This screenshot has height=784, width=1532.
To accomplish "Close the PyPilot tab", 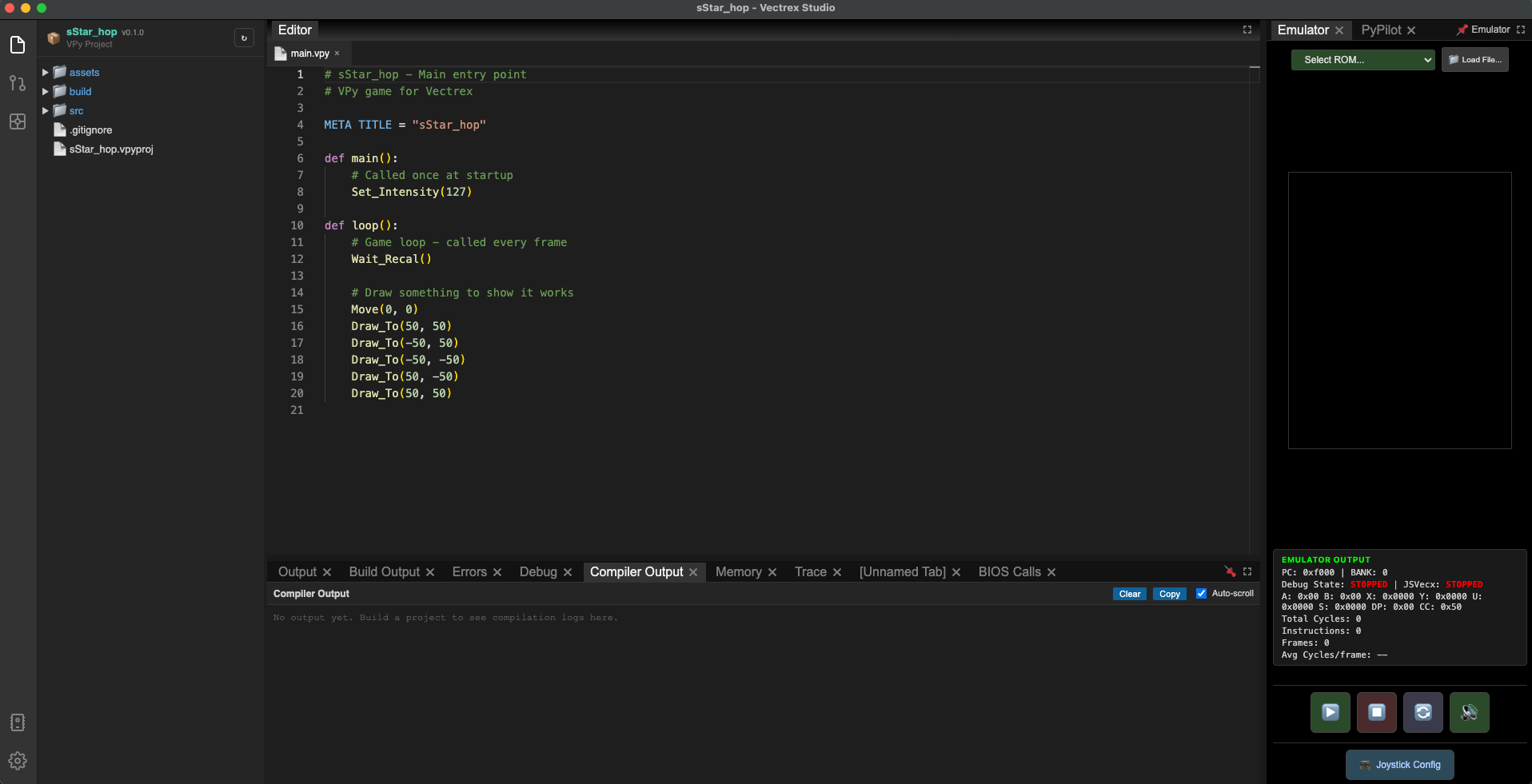I will [x=1411, y=30].
